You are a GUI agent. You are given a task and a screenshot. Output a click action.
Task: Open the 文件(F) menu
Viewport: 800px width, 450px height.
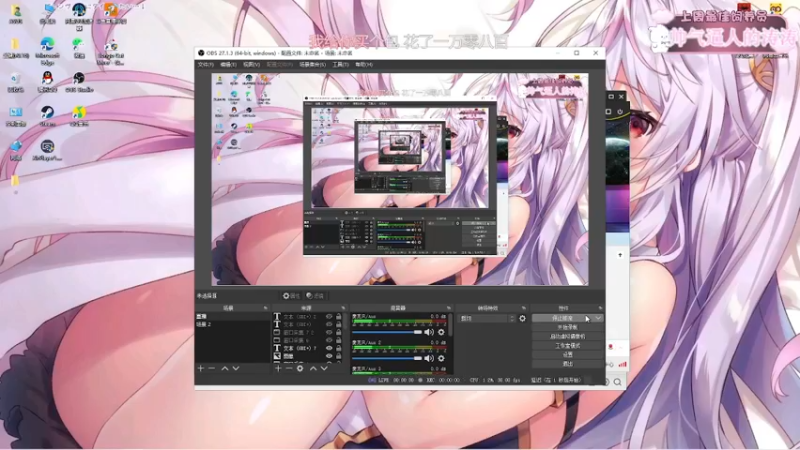(206, 65)
